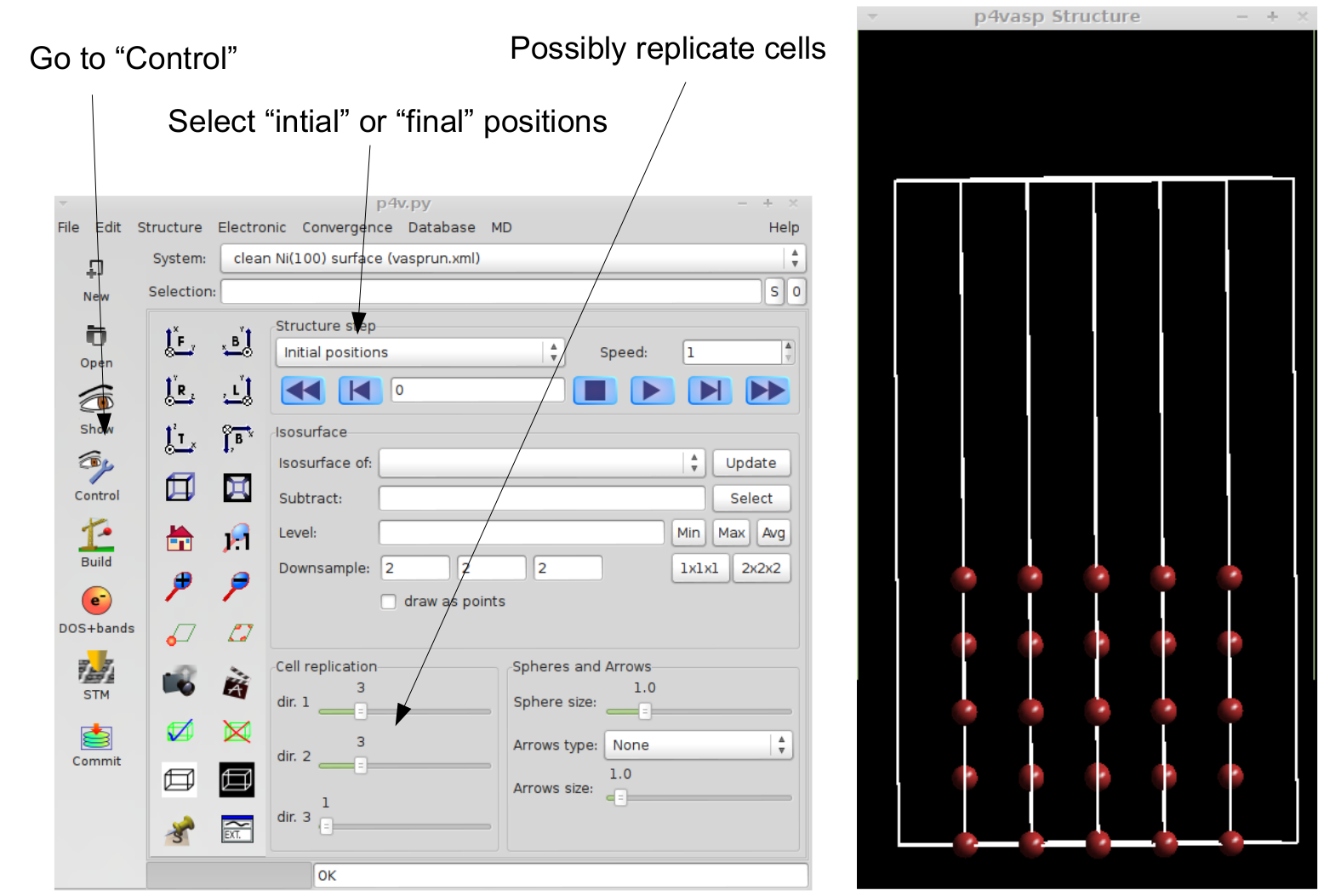The height and width of the screenshot is (896, 1324).
Task: Open the Control panel in the sidebar
Action: pos(96,474)
